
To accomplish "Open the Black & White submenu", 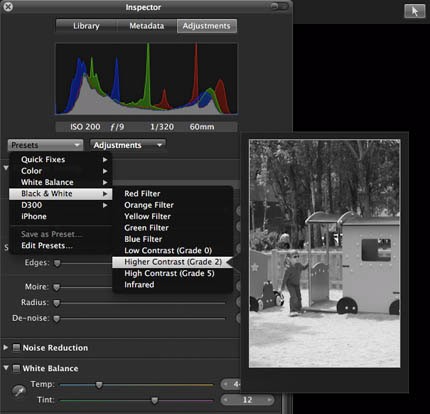I will click(x=61, y=194).
